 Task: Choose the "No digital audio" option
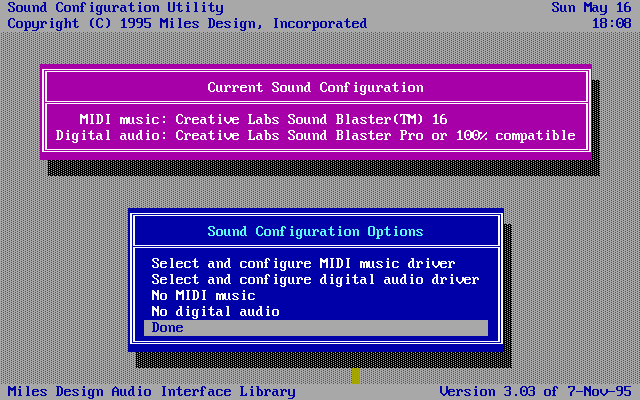216,311
